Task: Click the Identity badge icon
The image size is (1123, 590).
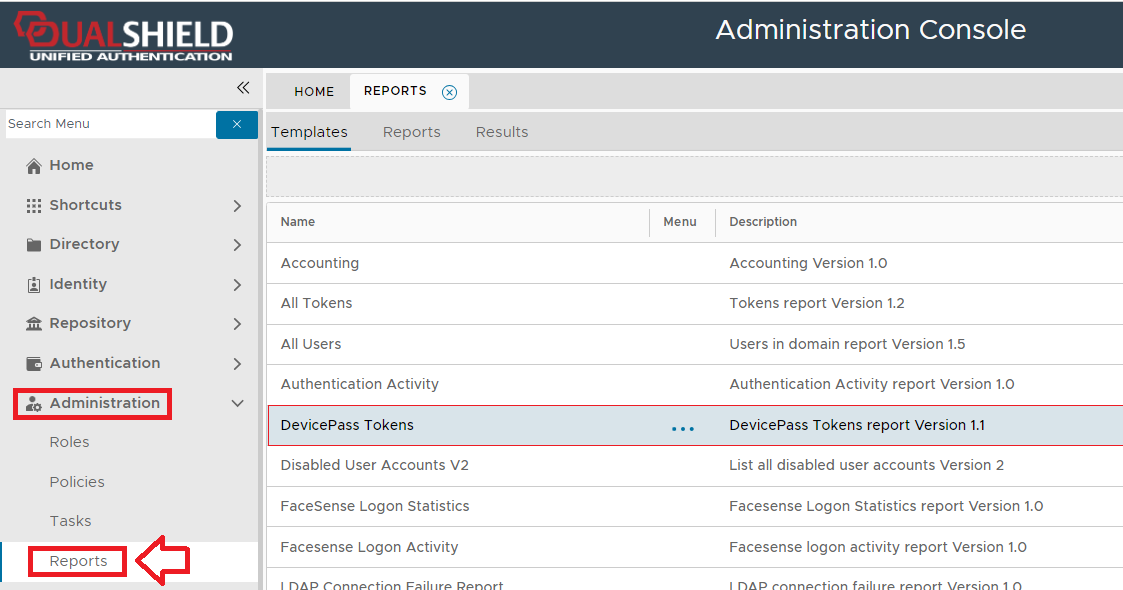Action: pyautogui.click(x=34, y=284)
